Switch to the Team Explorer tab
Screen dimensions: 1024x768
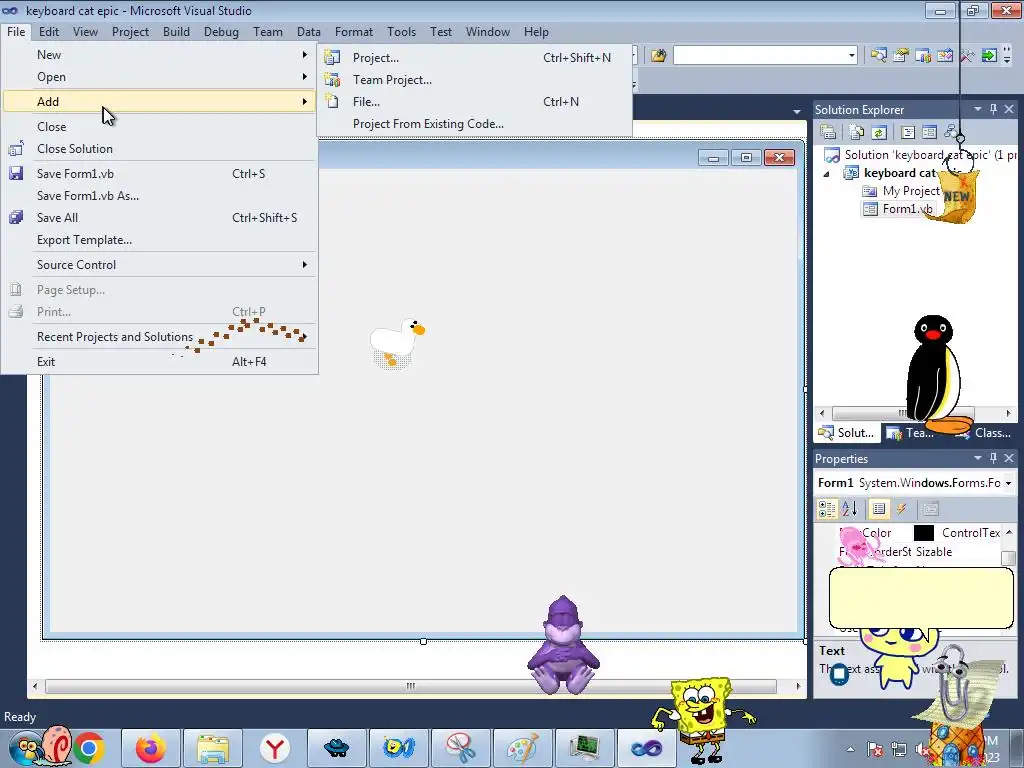click(912, 433)
